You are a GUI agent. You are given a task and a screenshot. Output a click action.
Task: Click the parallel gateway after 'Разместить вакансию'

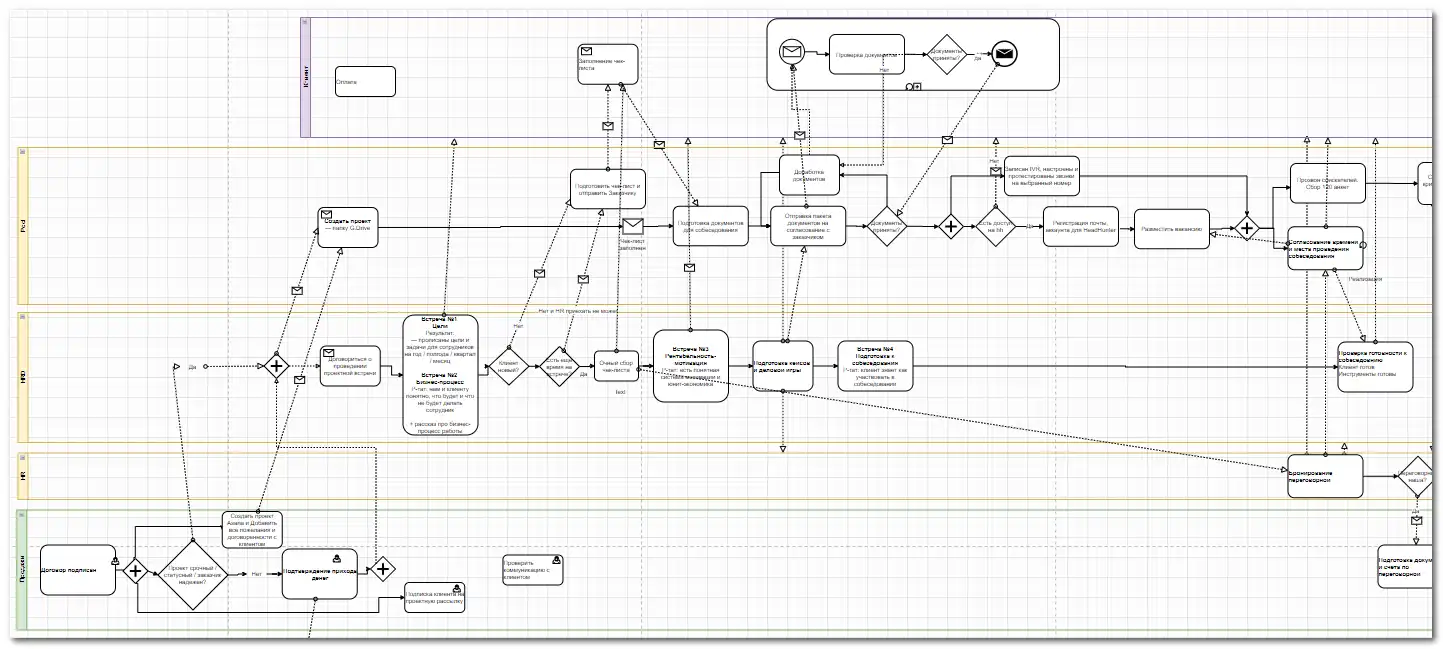click(x=1246, y=227)
